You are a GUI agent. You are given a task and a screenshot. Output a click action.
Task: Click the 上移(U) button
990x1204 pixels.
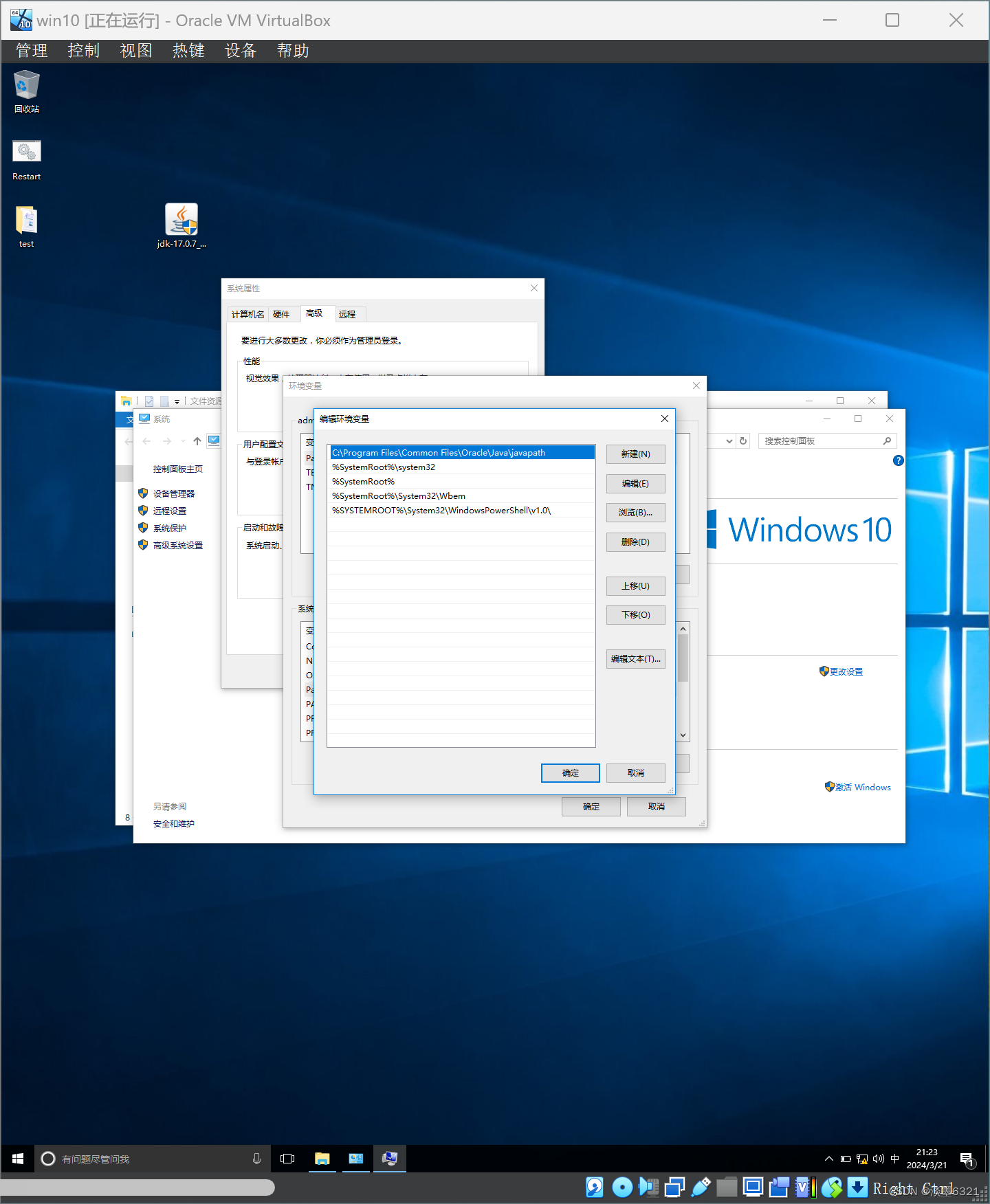(x=635, y=586)
